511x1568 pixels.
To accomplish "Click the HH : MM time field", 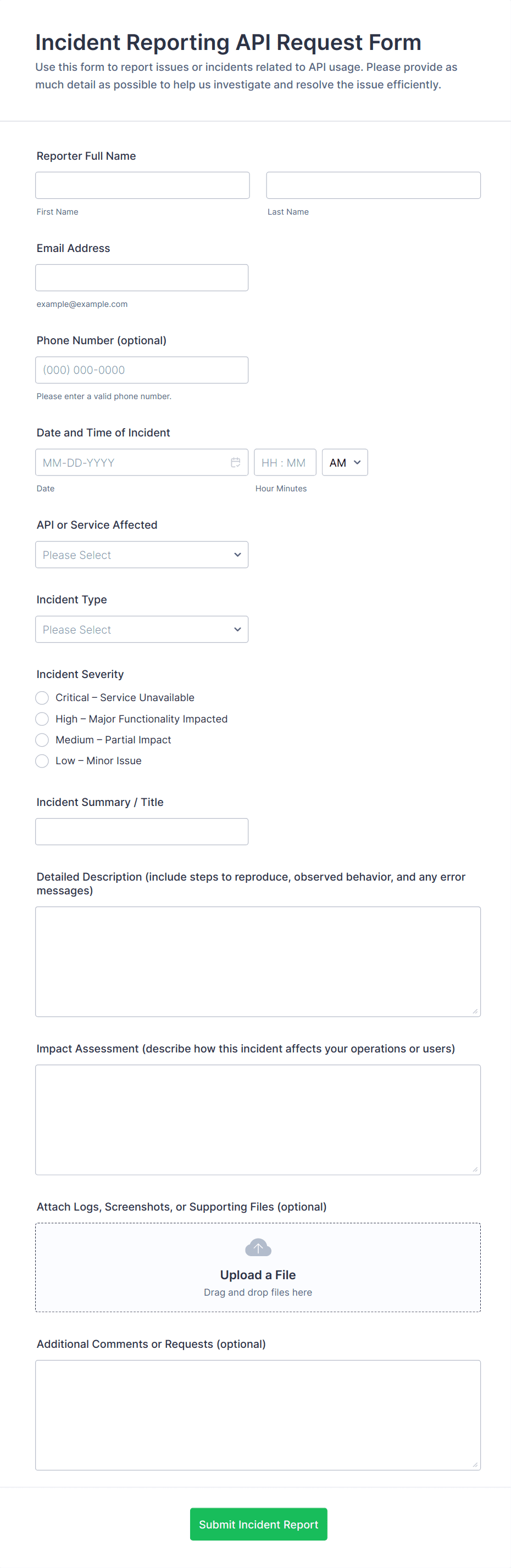I will pyautogui.click(x=285, y=463).
